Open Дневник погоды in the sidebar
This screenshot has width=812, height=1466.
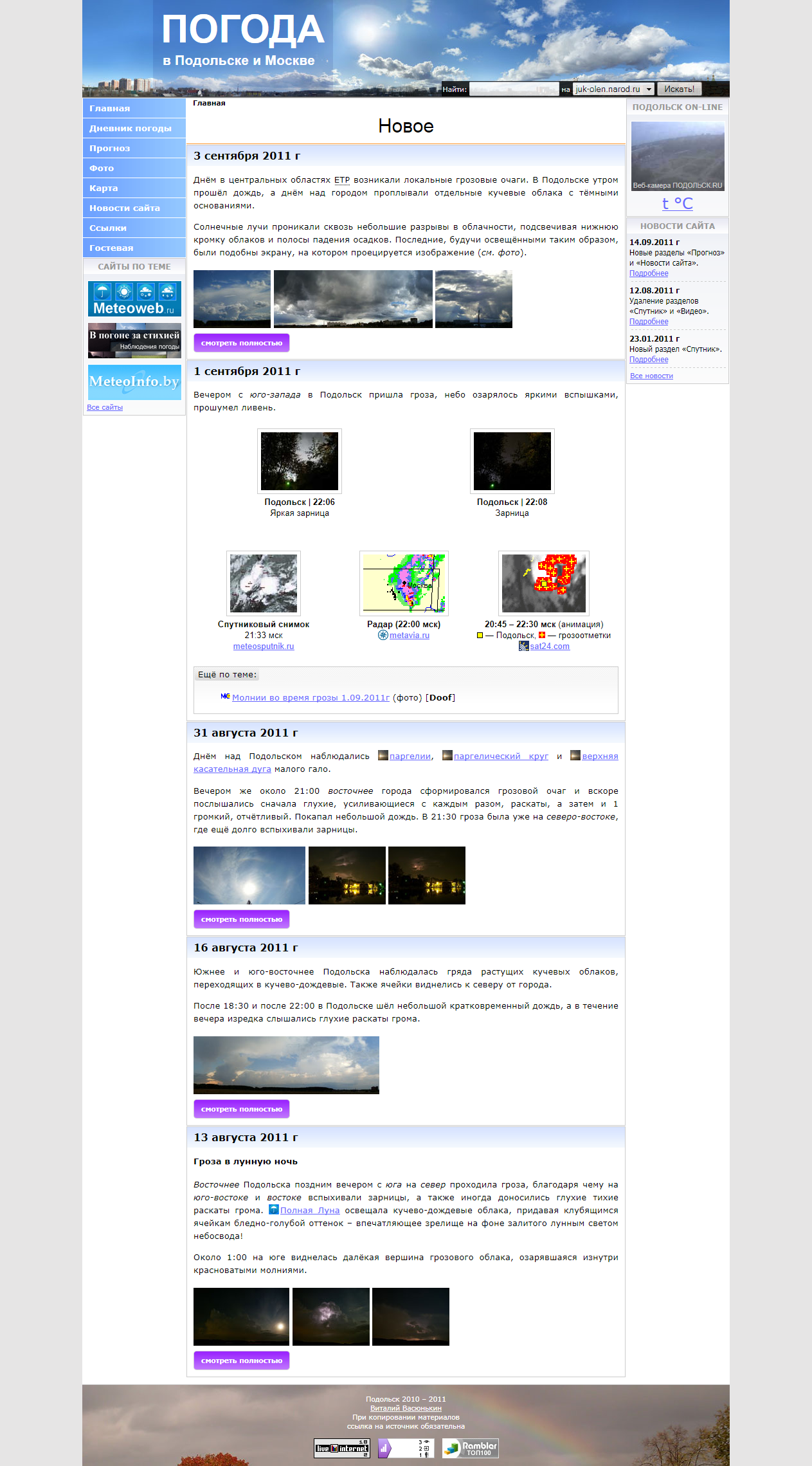(x=134, y=128)
